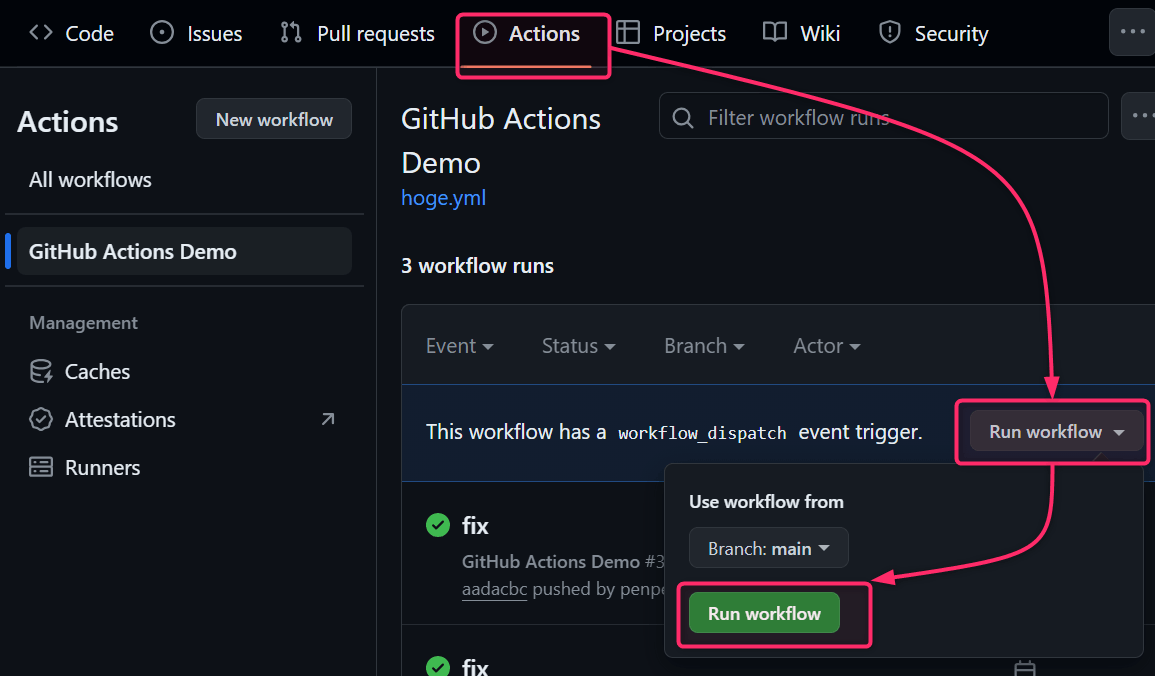The width and height of the screenshot is (1155, 676).
Task: Expand the Actor filter dropdown
Action: 826,346
